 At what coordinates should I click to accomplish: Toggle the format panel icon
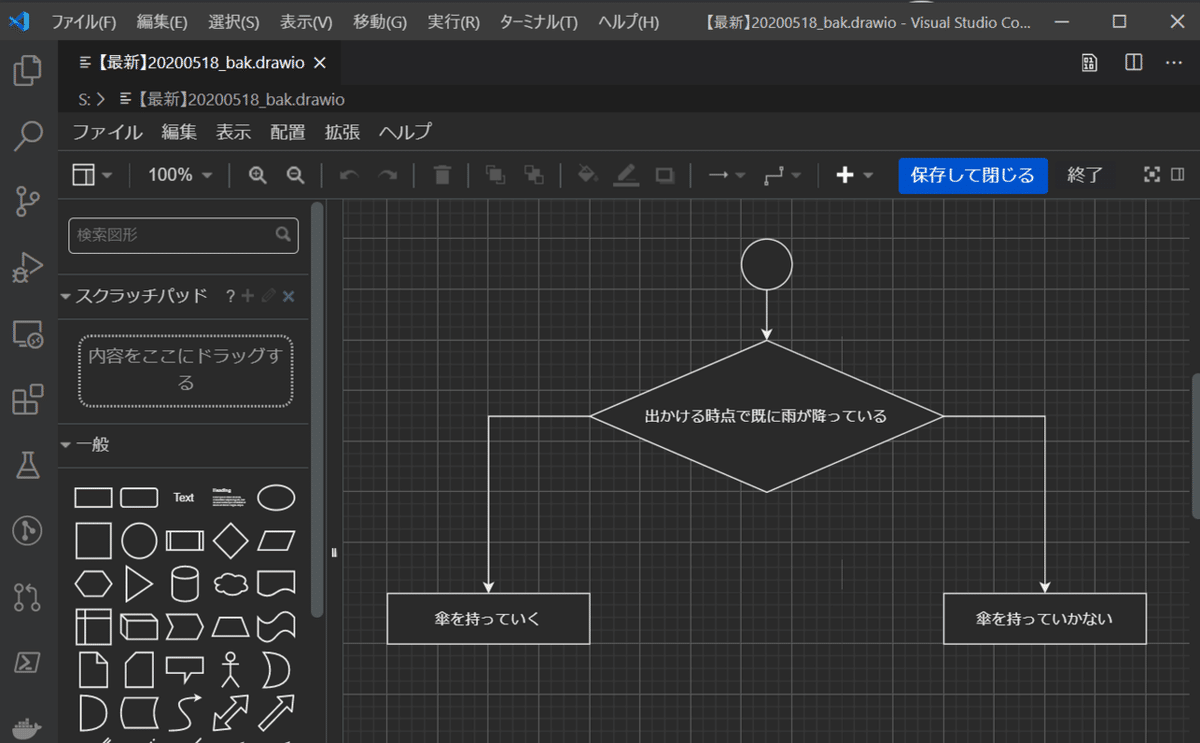point(1178,175)
